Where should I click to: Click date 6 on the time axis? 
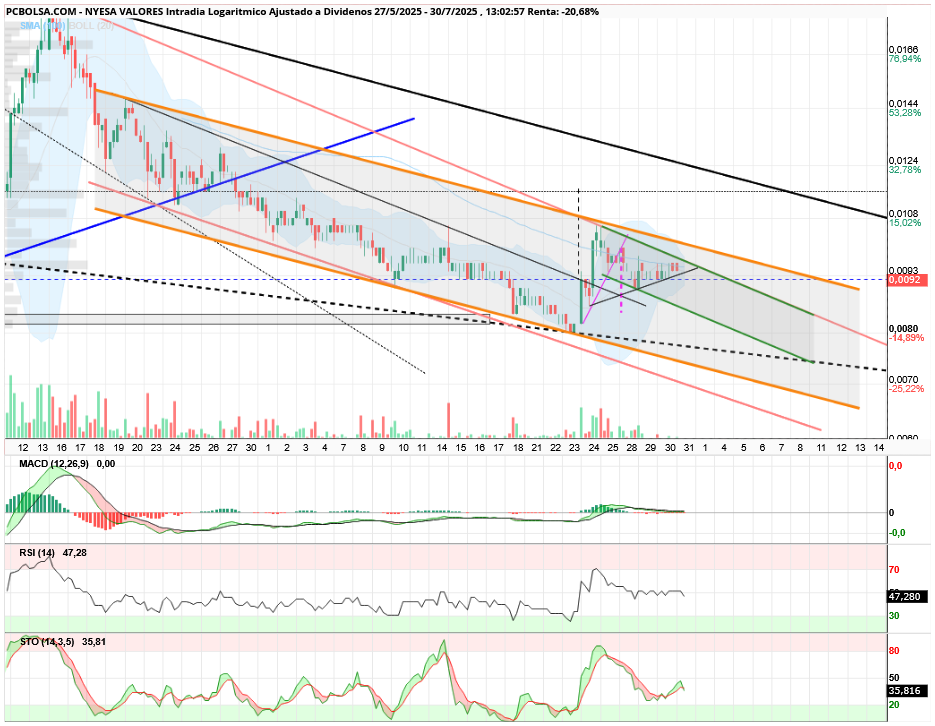coord(762,448)
